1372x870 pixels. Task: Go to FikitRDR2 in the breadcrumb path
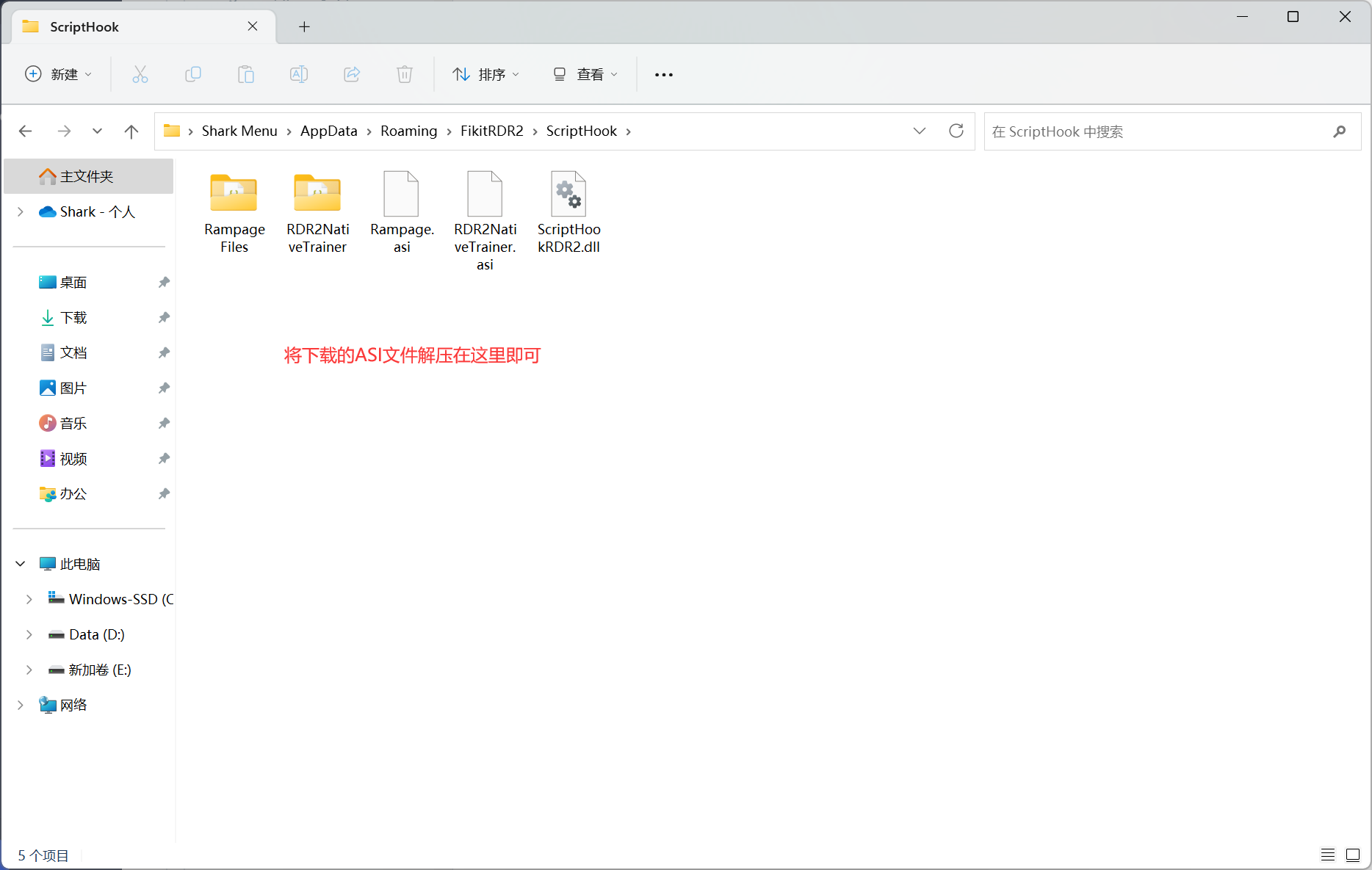(491, 131)
